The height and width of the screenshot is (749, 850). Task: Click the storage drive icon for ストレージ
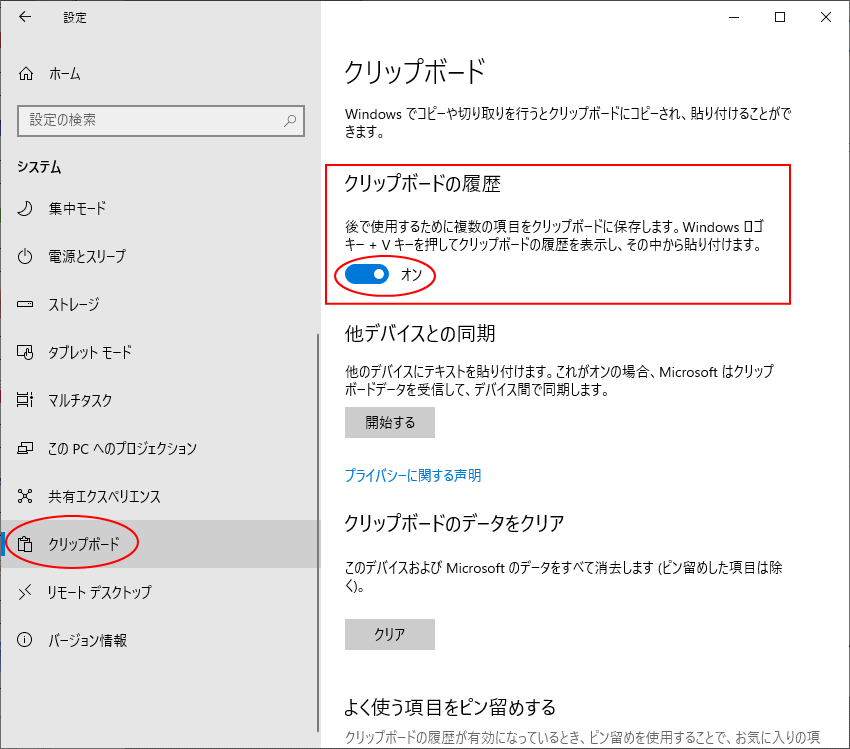click(26, 304)
